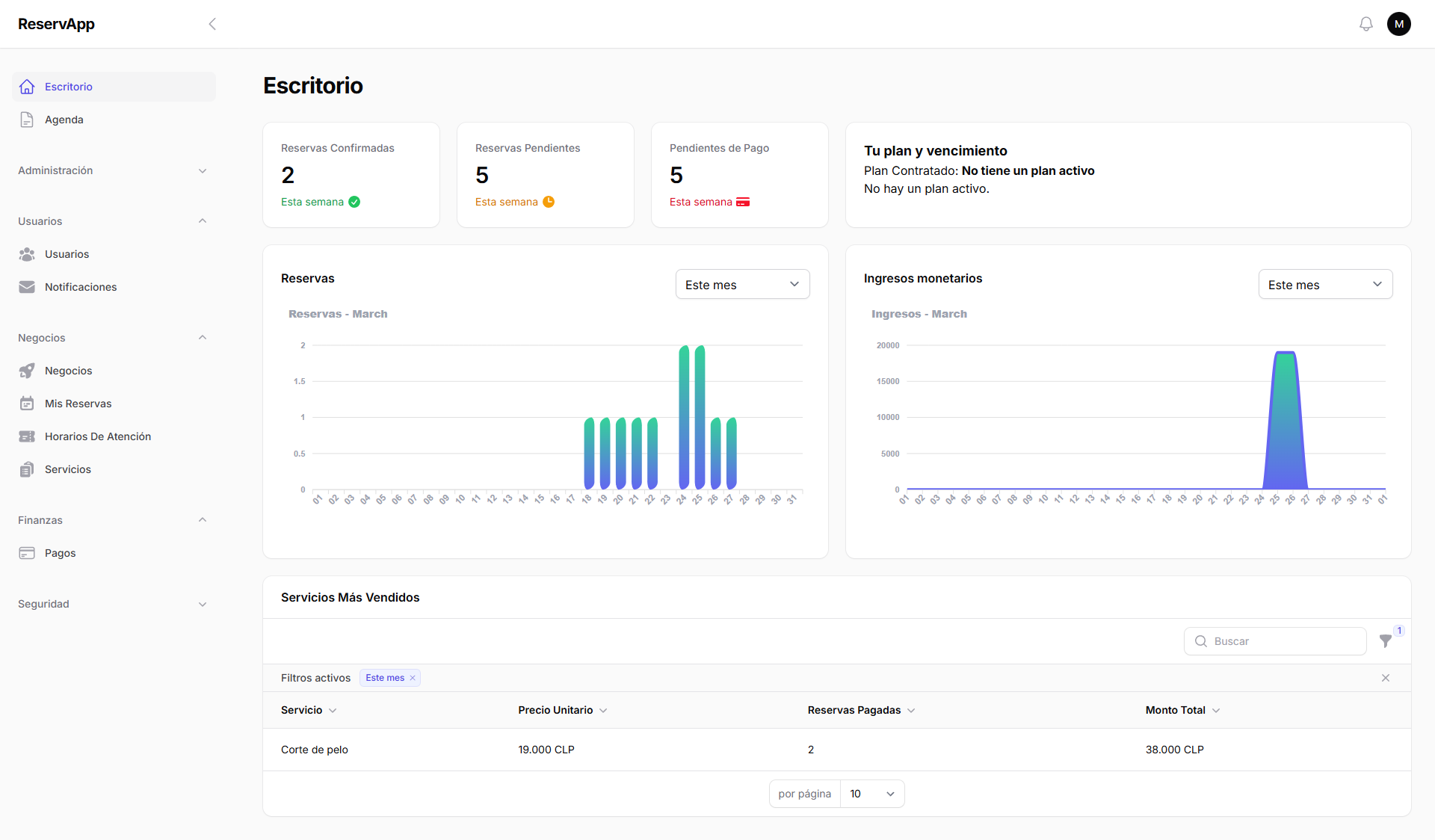
Task: Expand the Seguridad section
Action: [112, 604]
